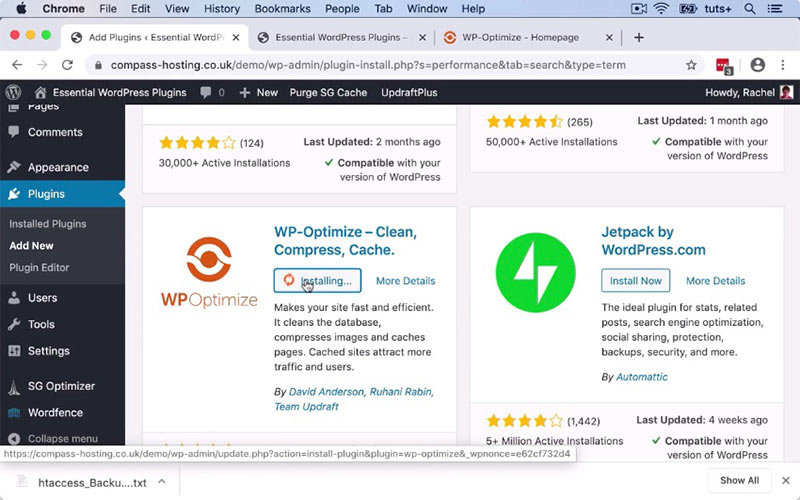Screen dimensions: 800x500
Task: Click the red extension icon in the toolbar
Action: point(724,65)
